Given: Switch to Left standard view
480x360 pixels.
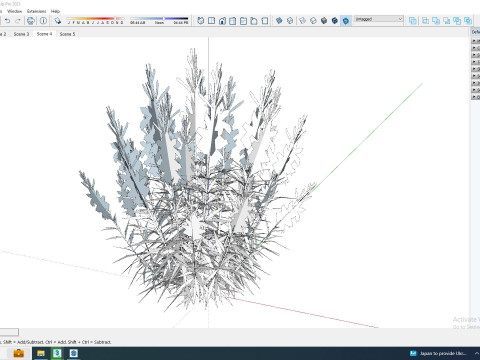Looking at the screenshot, I should click(x=254, y=21).
